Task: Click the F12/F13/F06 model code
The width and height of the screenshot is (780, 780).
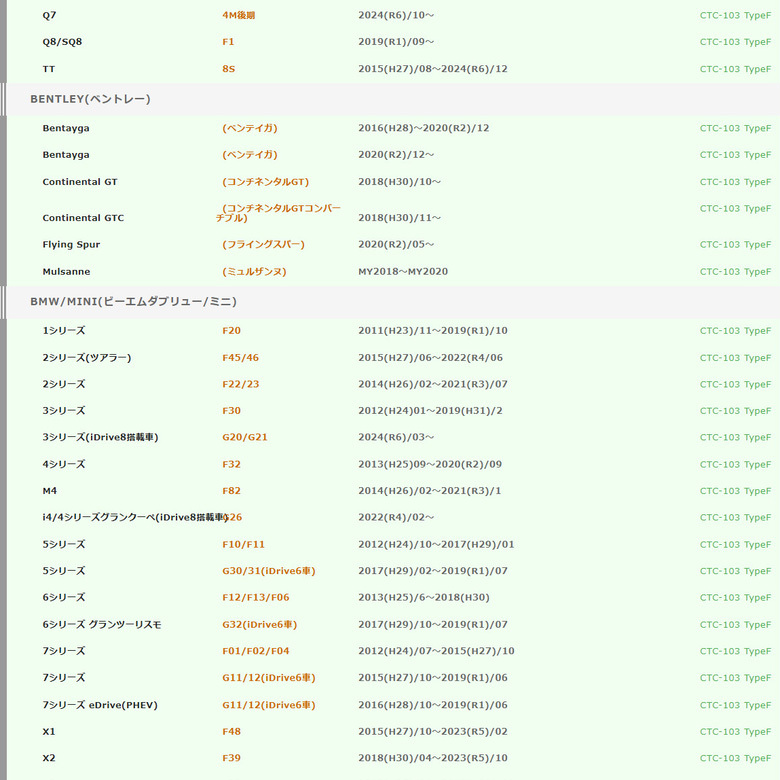Action: click(256, 597)
